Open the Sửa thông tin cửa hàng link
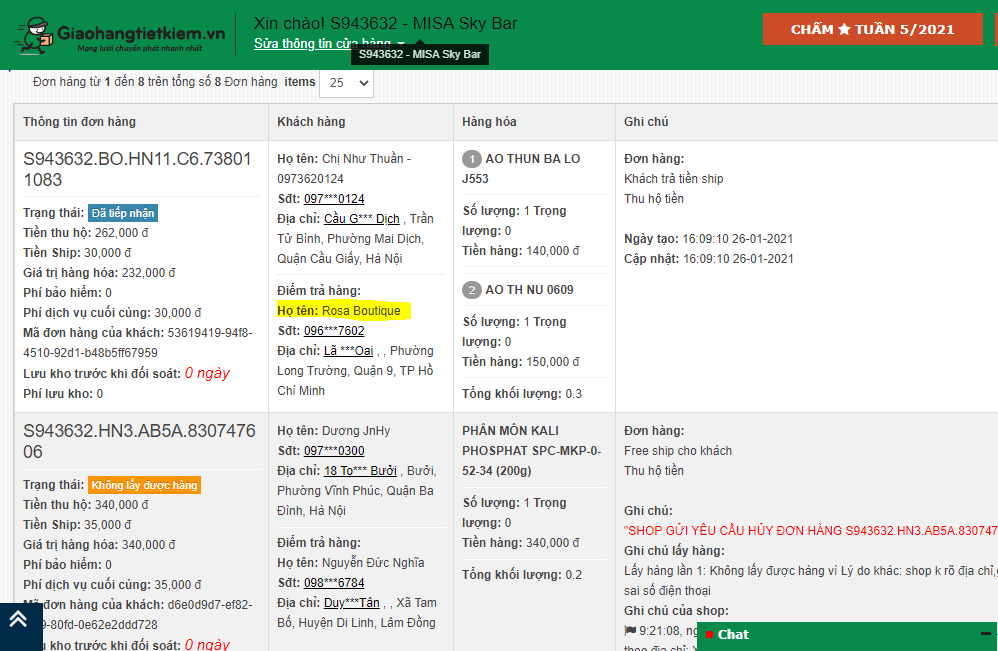This screenshot has height=651, width=998. [322, 43]
